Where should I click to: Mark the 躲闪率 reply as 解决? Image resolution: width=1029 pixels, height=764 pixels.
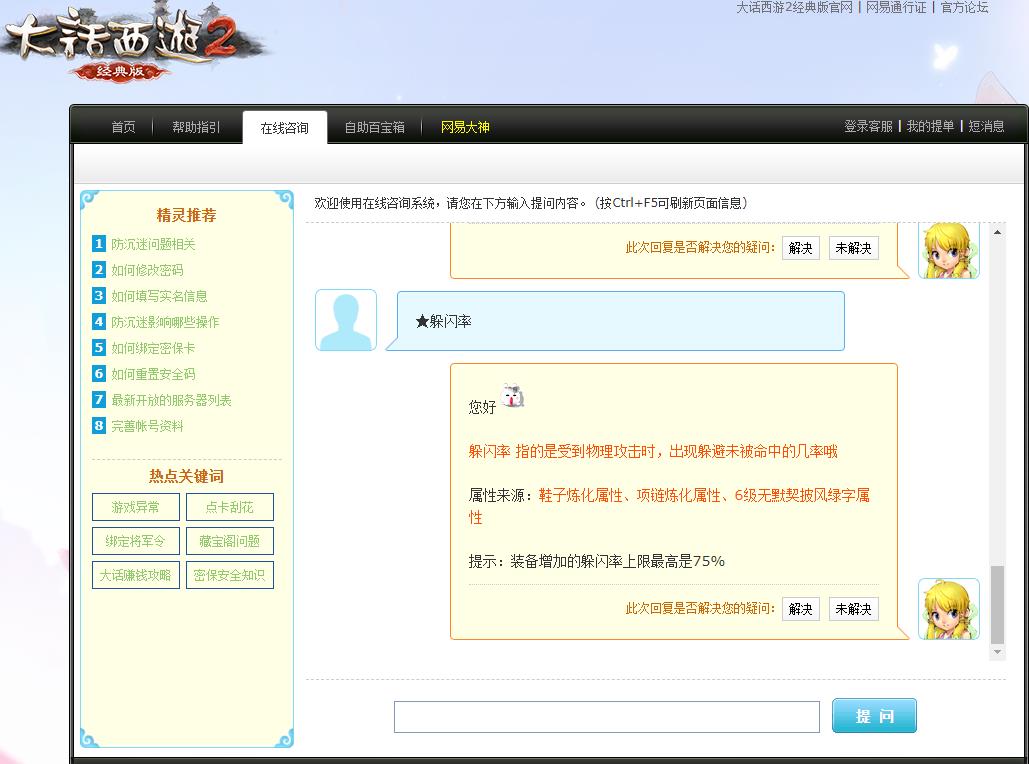click(801, 609)
